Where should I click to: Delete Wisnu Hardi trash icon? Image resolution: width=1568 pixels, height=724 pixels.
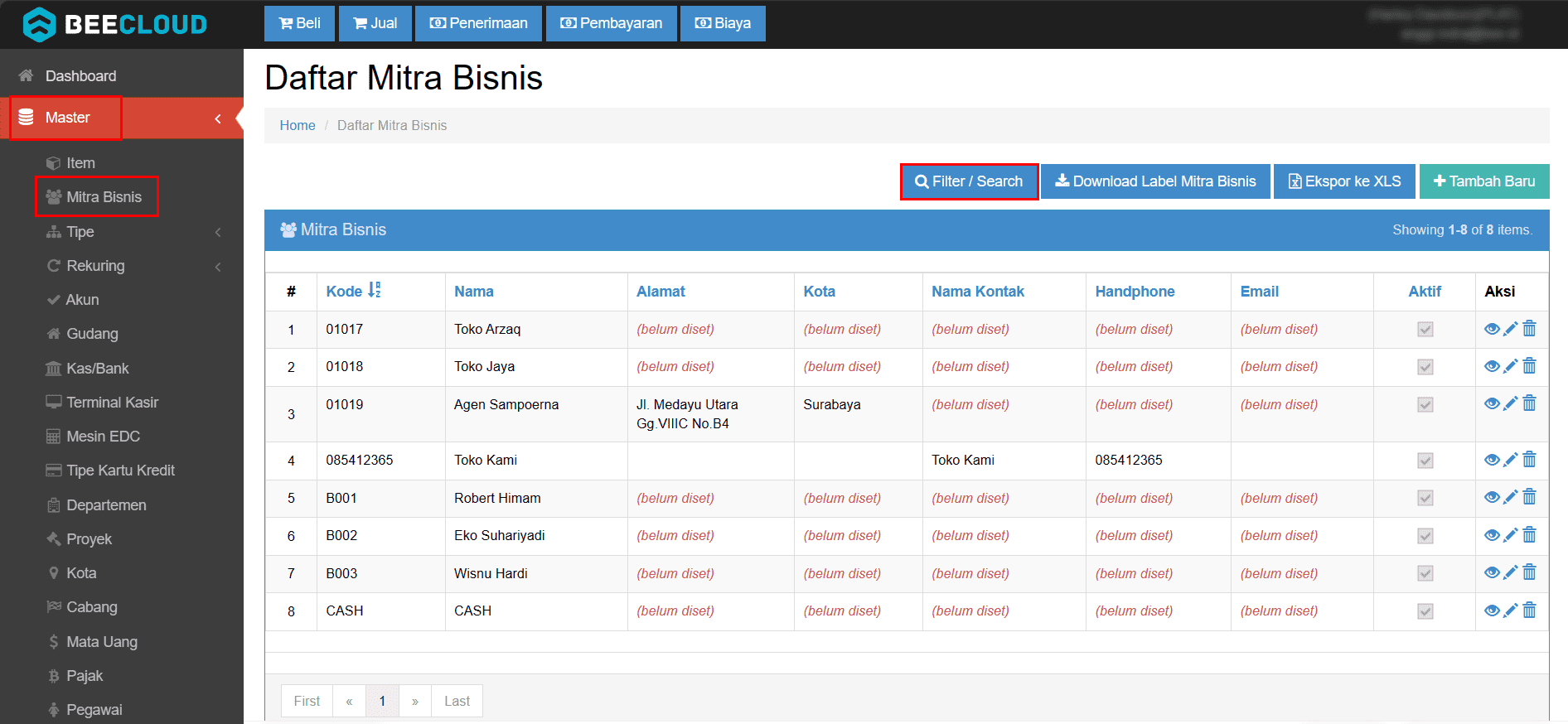click(x=1530, y=572)
